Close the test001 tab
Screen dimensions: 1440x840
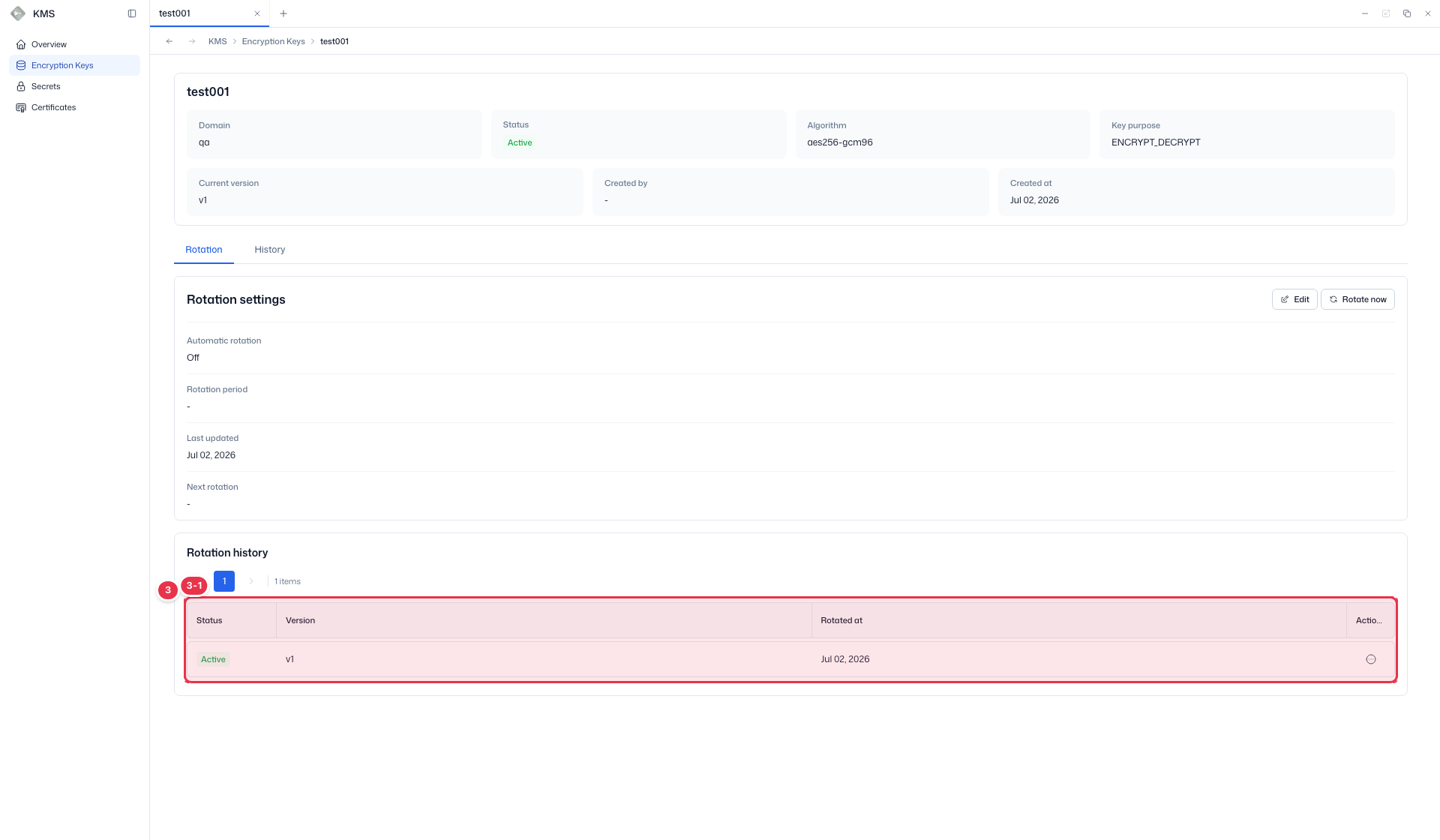(257, 13)
